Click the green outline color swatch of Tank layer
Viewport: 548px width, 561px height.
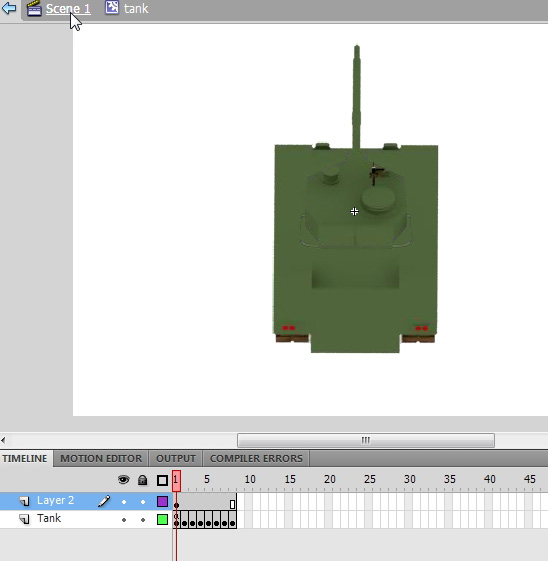point(162,519)
